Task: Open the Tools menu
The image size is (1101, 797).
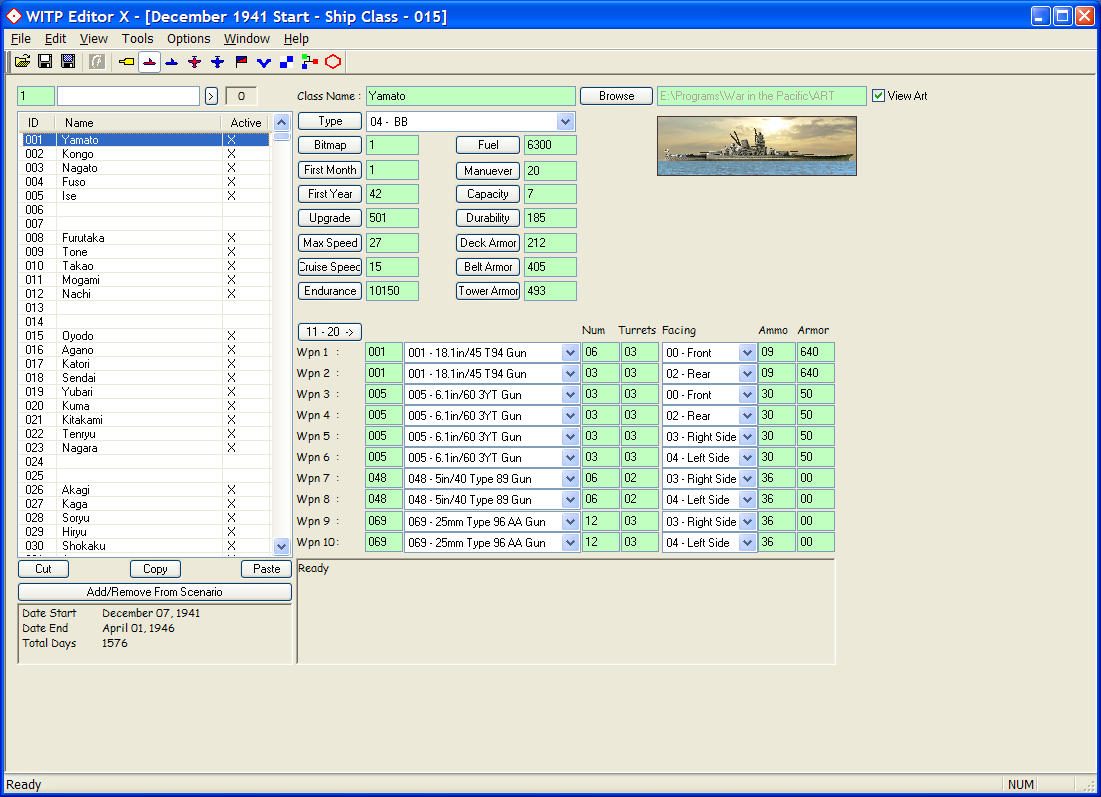Action: [137, 39]
